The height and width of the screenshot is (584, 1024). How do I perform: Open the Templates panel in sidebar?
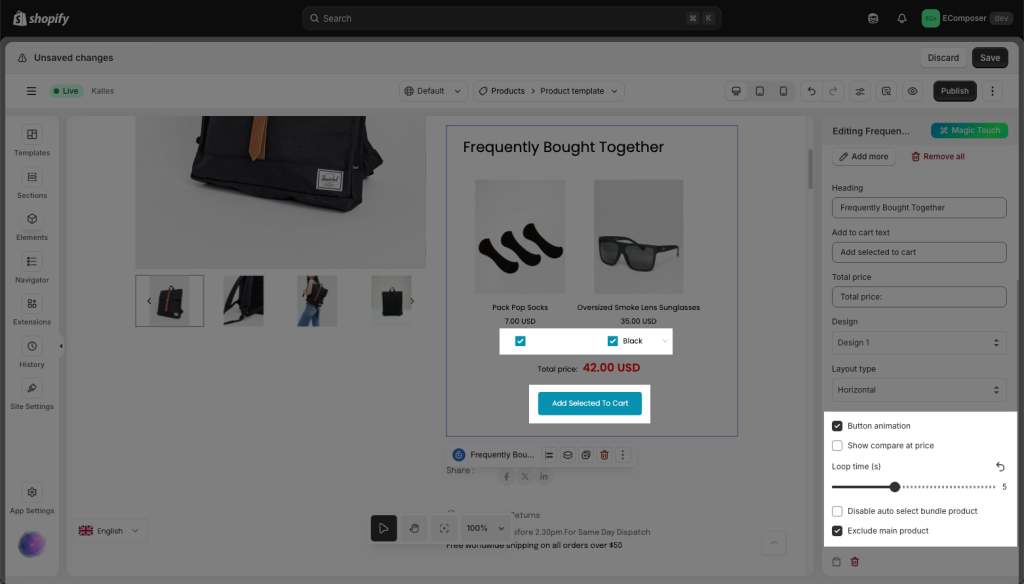32,141
